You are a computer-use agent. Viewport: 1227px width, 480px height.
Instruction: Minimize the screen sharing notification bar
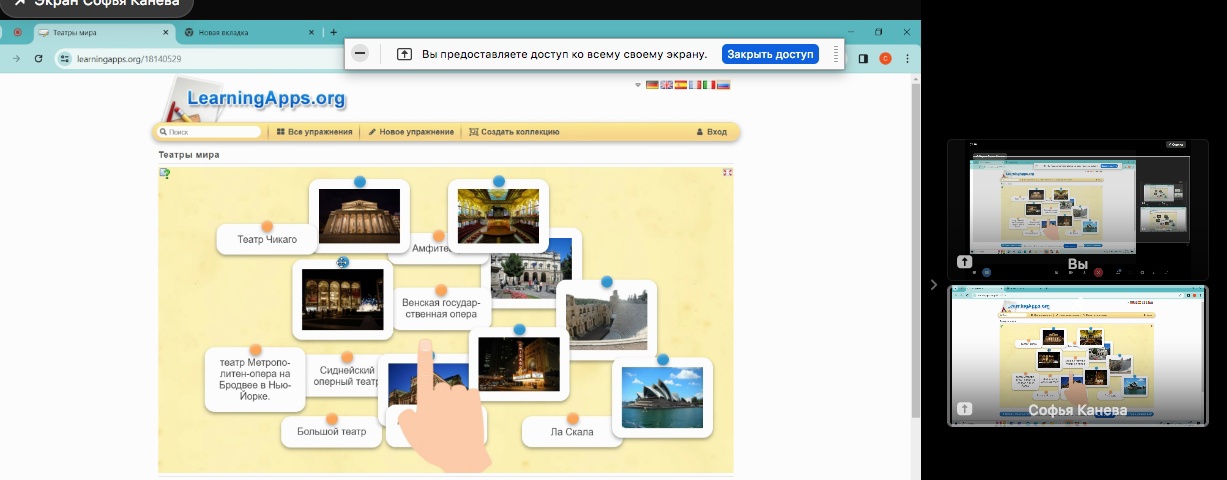(x=360, y=53)
